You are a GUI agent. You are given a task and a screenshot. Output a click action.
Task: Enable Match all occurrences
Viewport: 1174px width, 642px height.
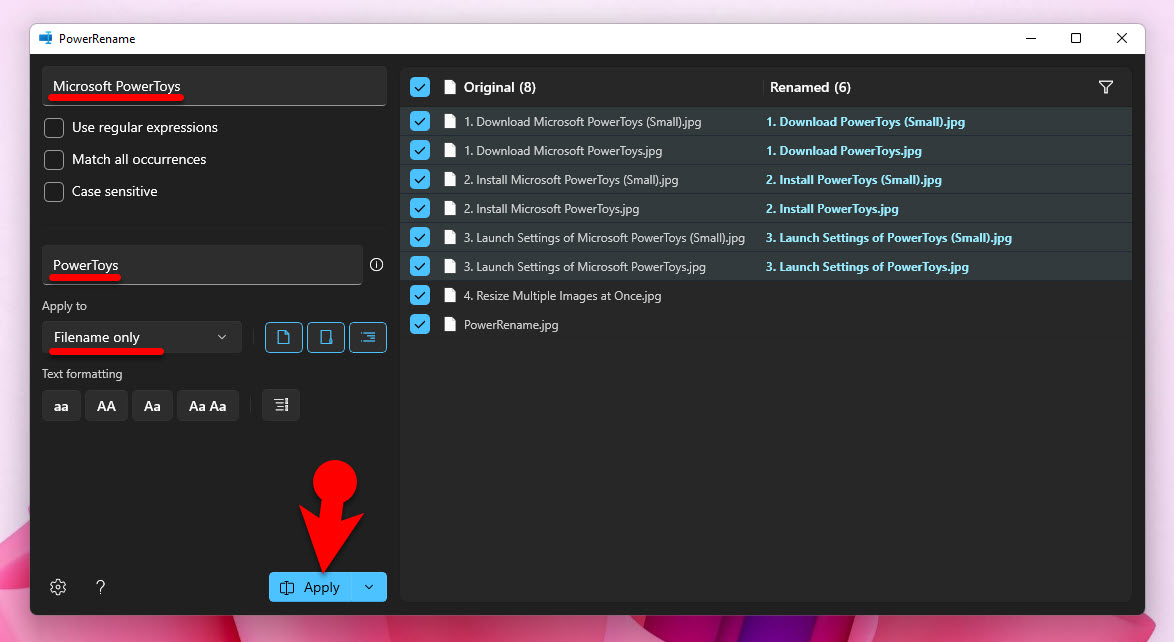pyautogui.click(x=54, y=160)
